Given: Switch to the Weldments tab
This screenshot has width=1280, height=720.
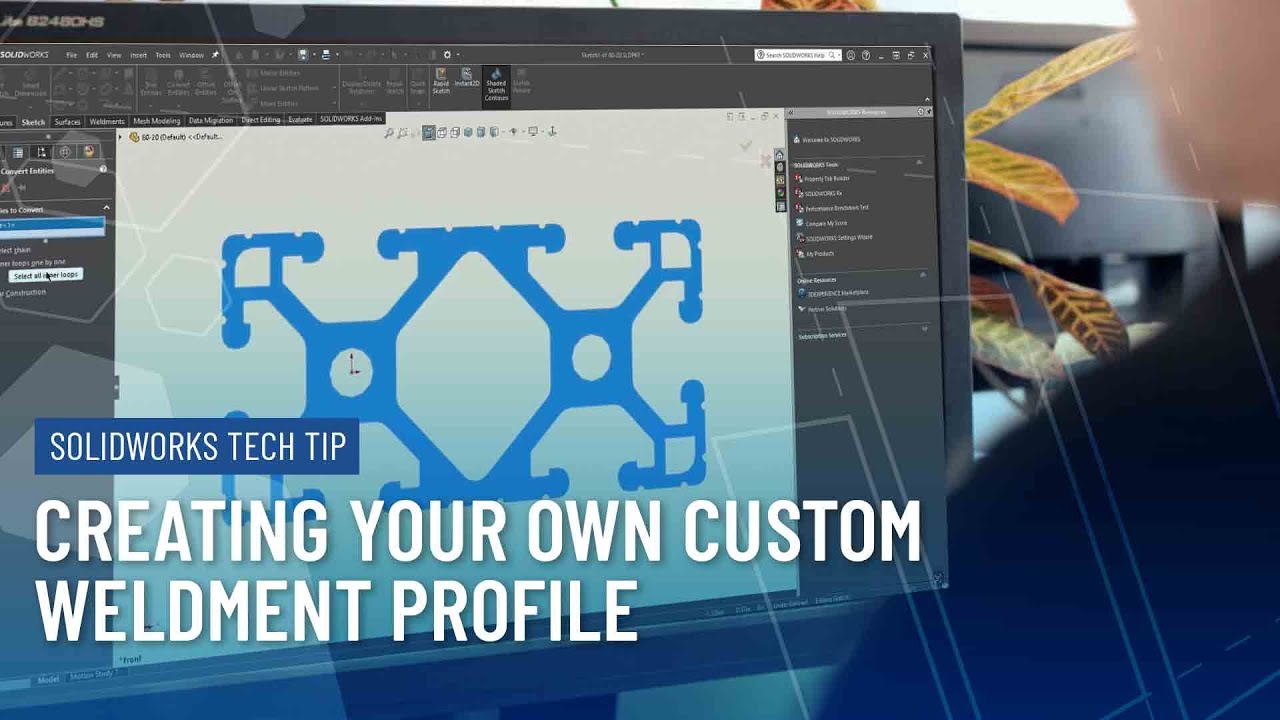Looking at the screenshot, I should pos(107,121).
